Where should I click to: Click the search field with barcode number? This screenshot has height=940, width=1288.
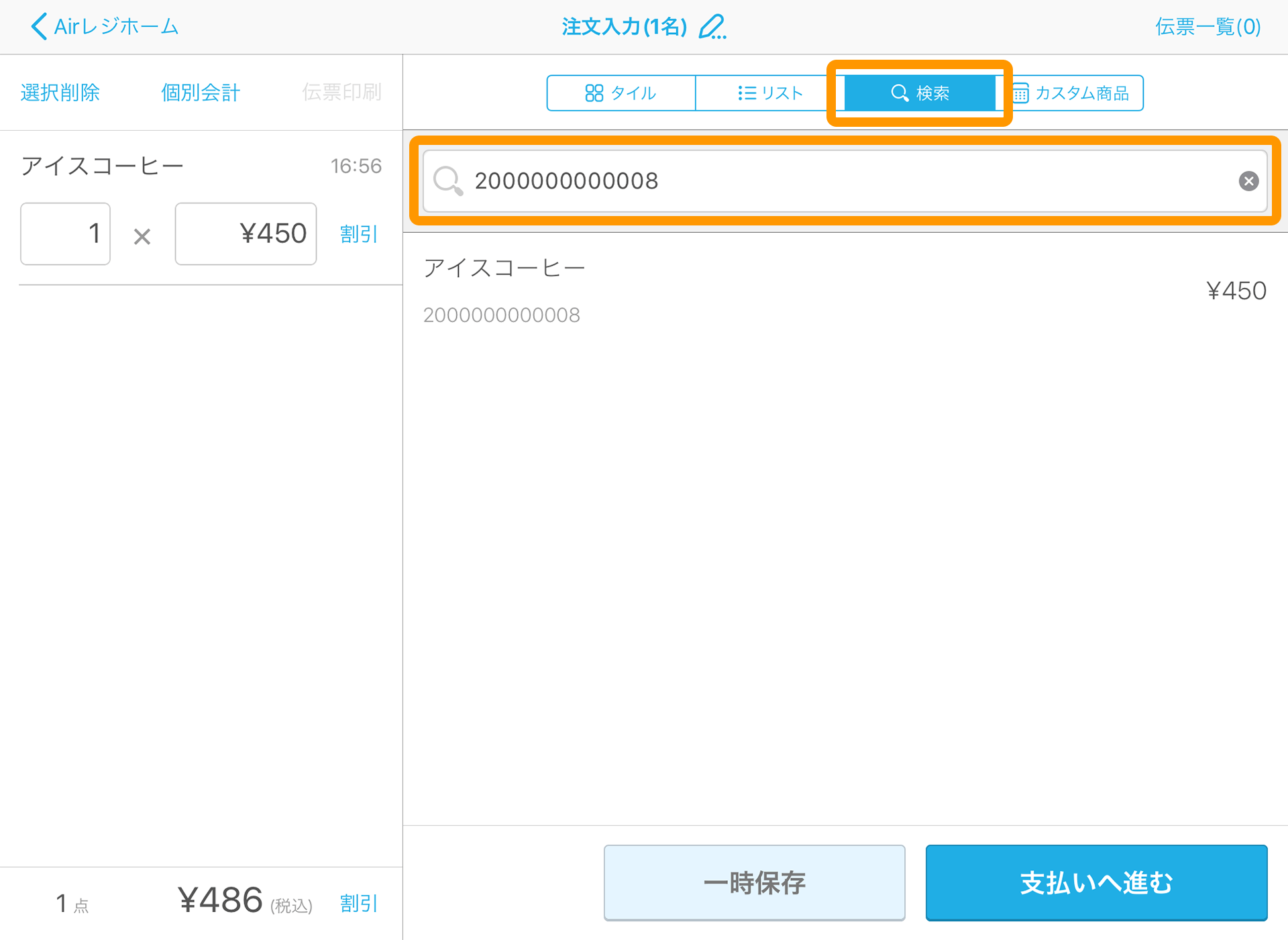point(845,180)
